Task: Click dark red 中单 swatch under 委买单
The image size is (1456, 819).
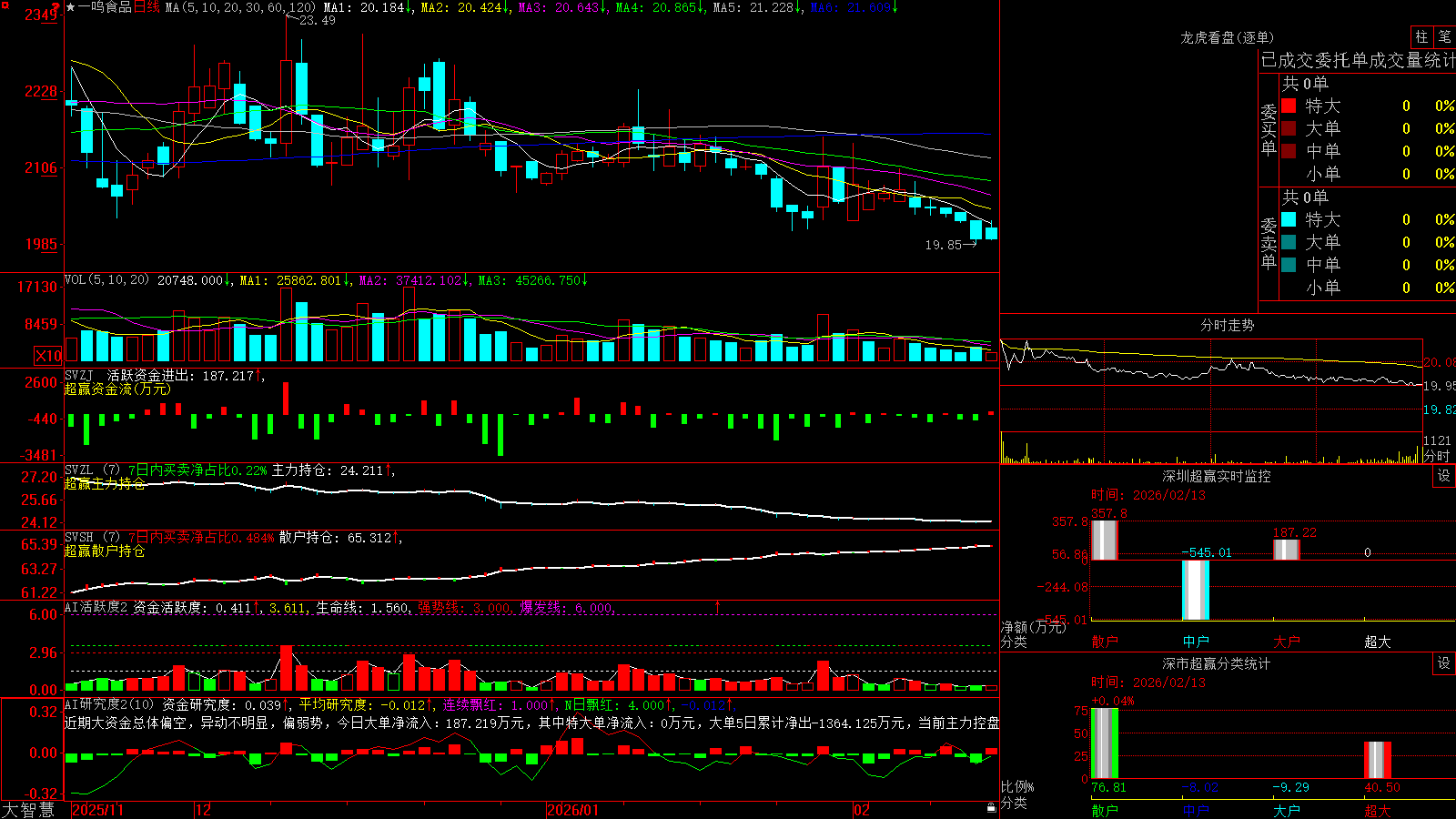Action: 1289,151
